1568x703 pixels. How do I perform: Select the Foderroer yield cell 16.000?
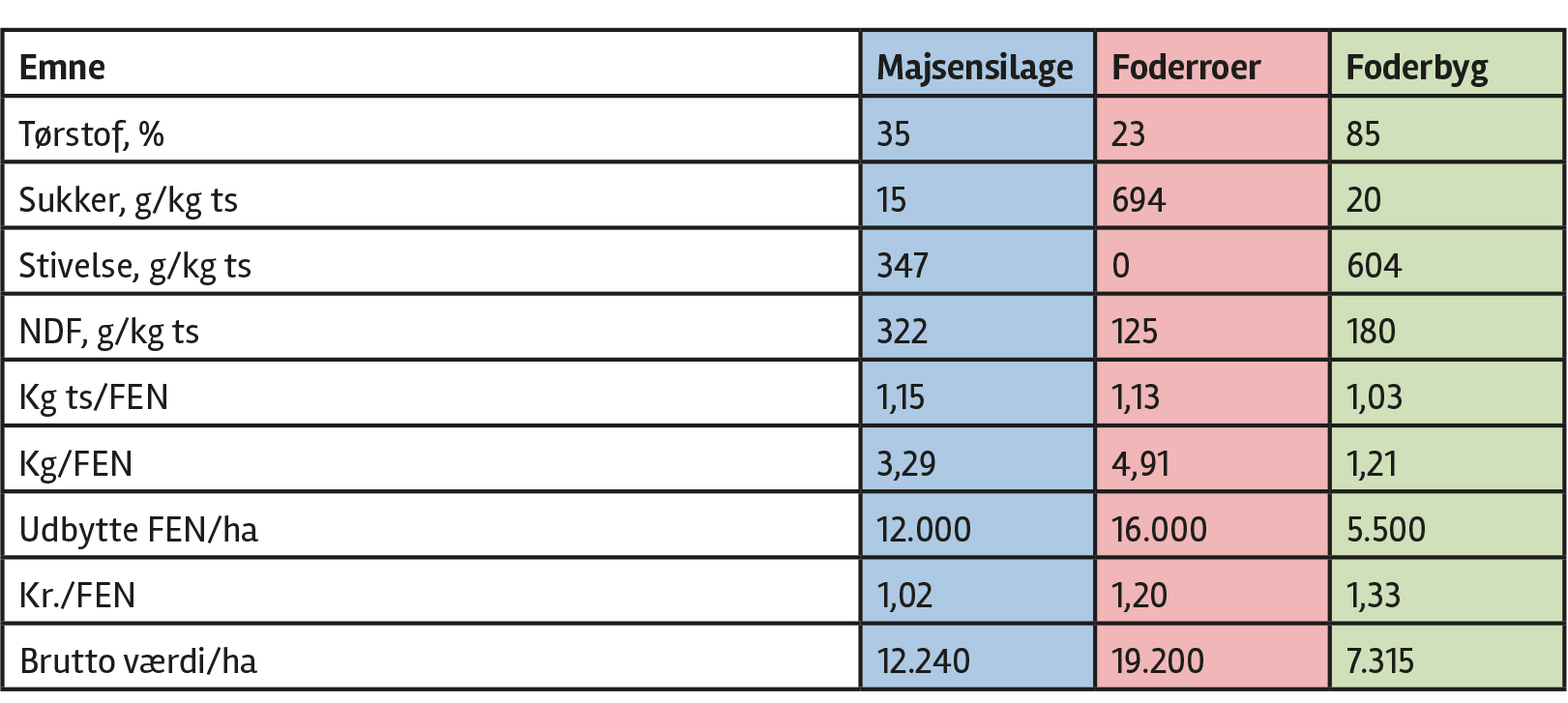pos(1159,530)
